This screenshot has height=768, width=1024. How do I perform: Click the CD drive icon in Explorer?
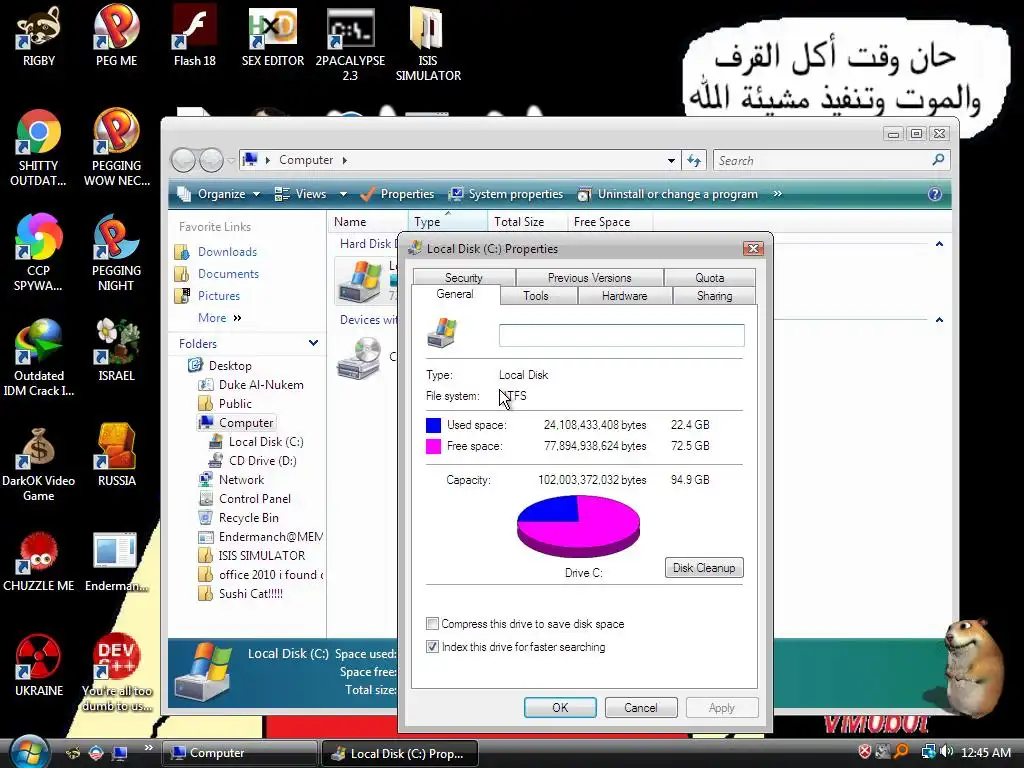[359, 358]
